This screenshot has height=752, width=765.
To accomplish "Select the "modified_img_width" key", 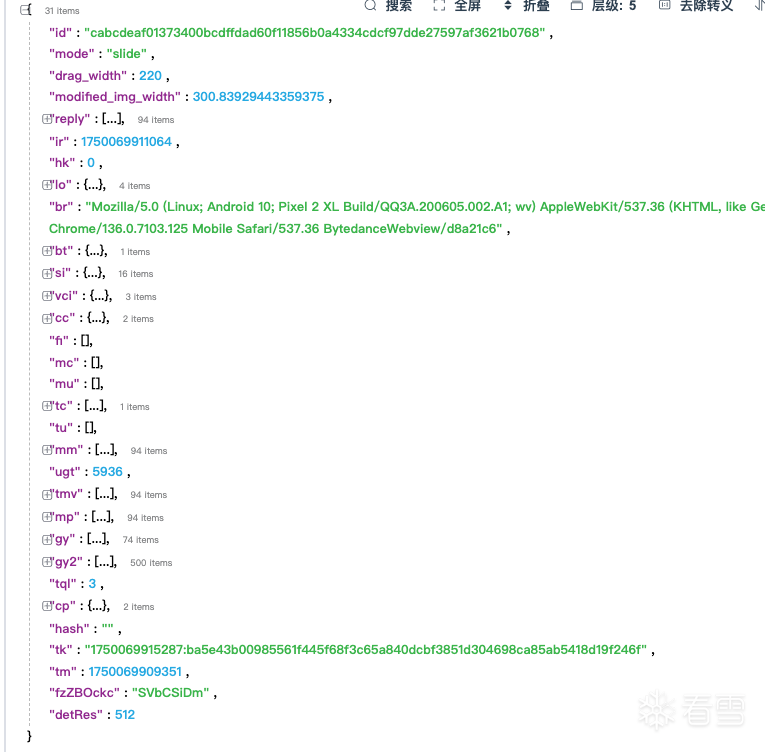I will pos(115,97).
